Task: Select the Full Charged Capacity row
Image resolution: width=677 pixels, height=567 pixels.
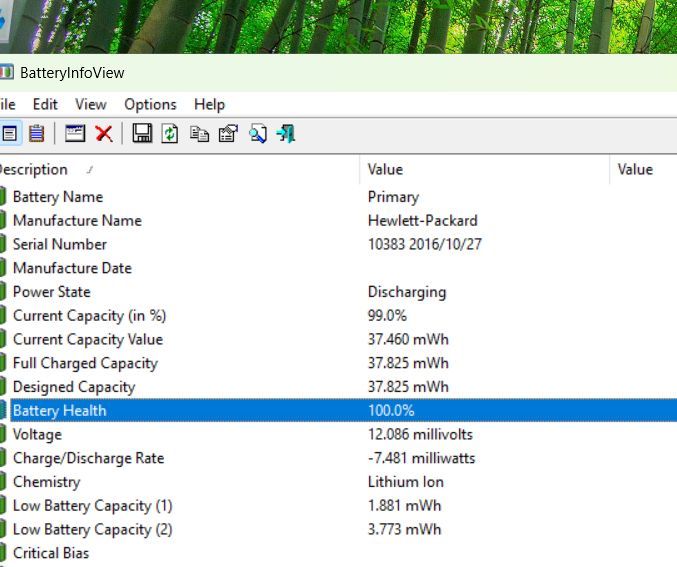Action: [x=85, y=363]
